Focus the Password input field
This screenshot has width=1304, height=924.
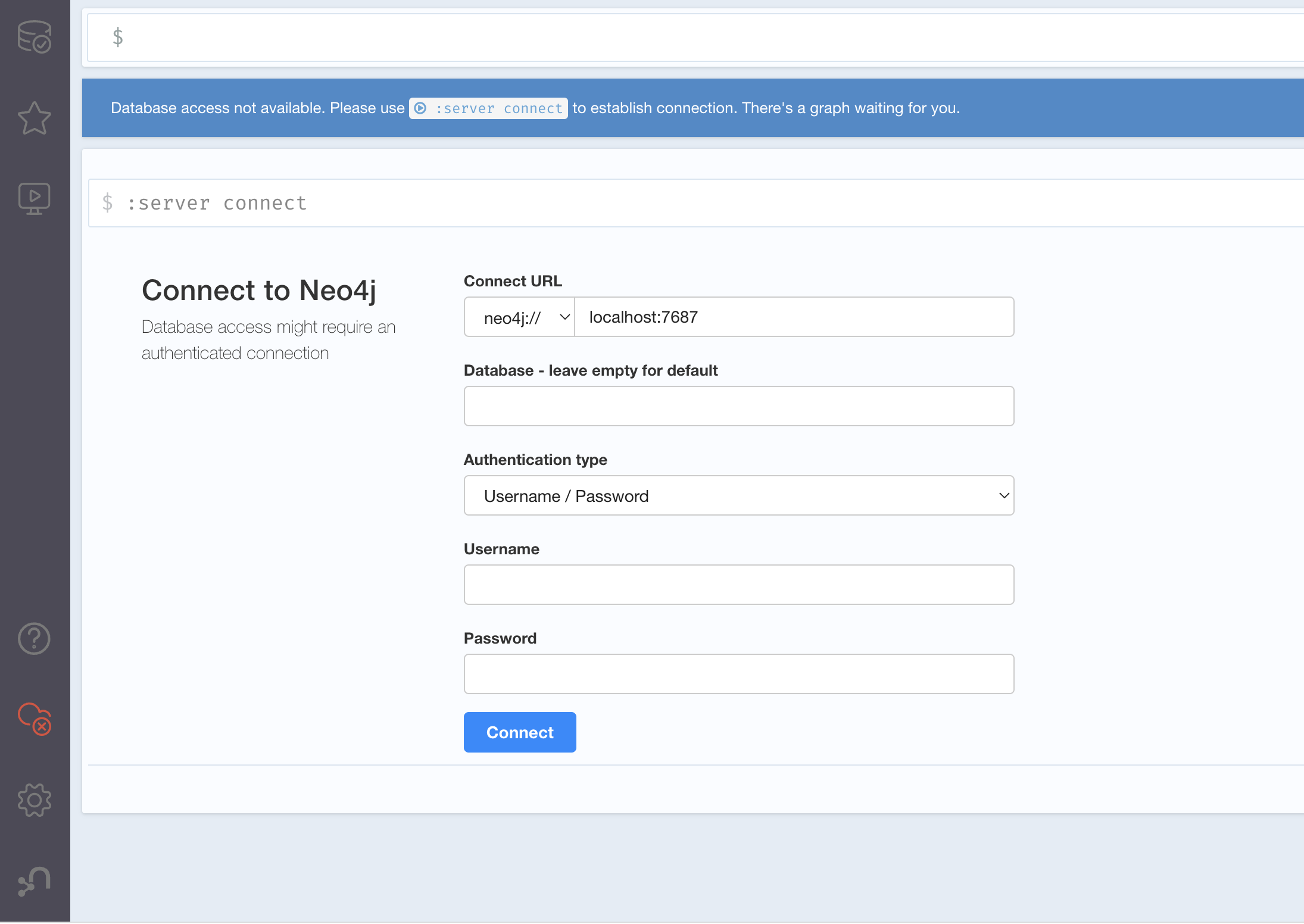[739, 675]
